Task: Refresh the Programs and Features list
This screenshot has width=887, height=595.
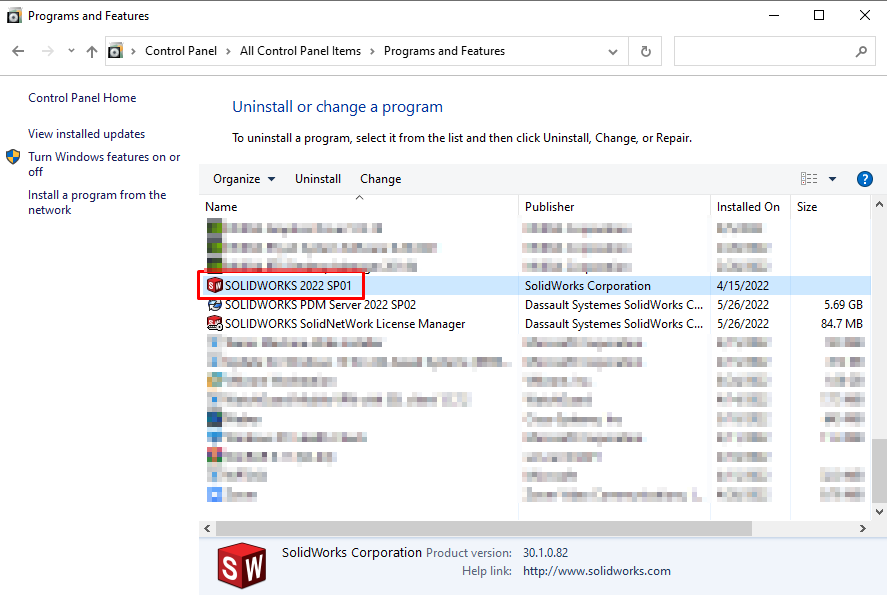Action: [x=645, y=51]
